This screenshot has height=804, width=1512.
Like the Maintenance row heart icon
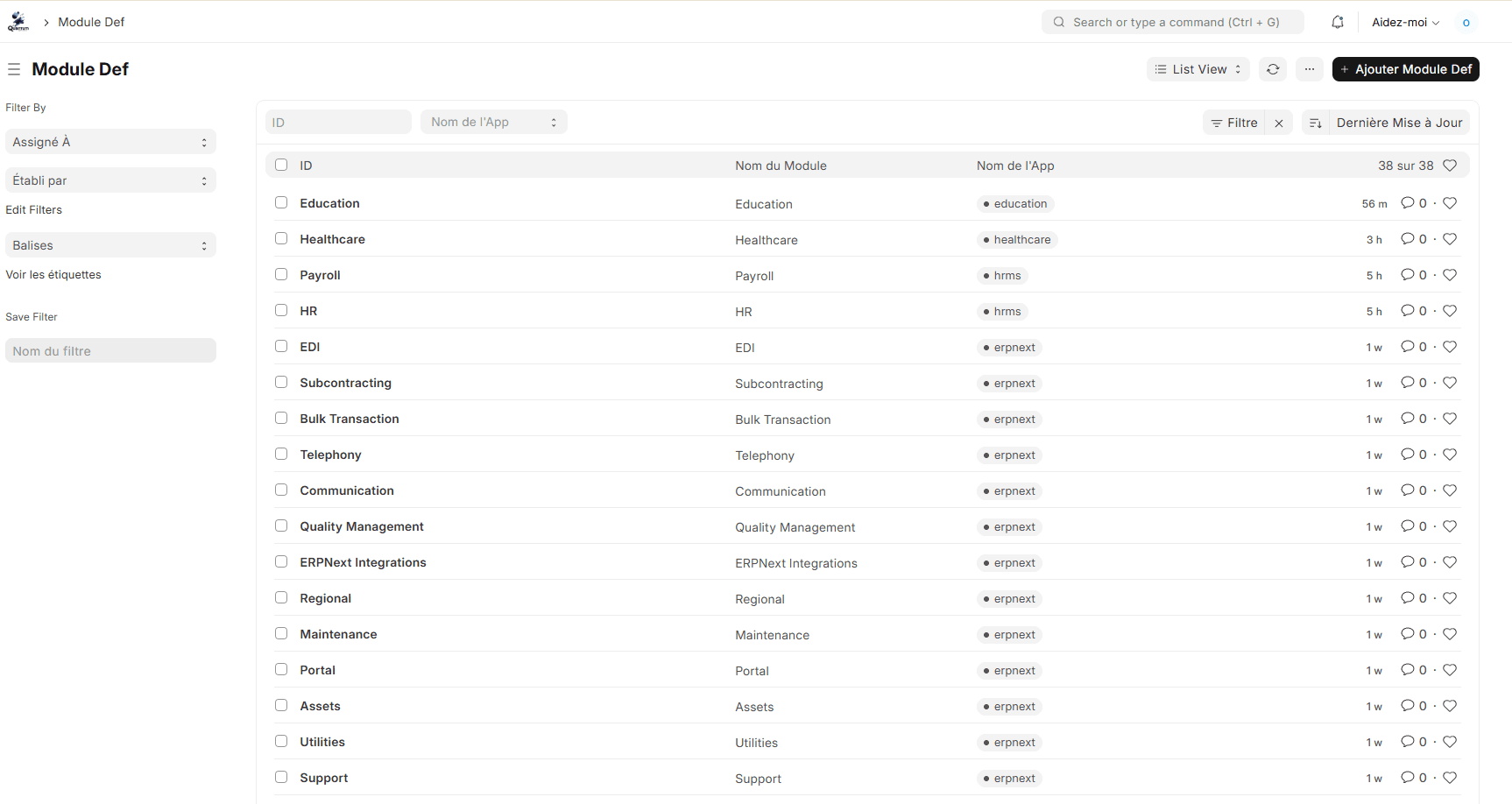tap(1450, 634)
